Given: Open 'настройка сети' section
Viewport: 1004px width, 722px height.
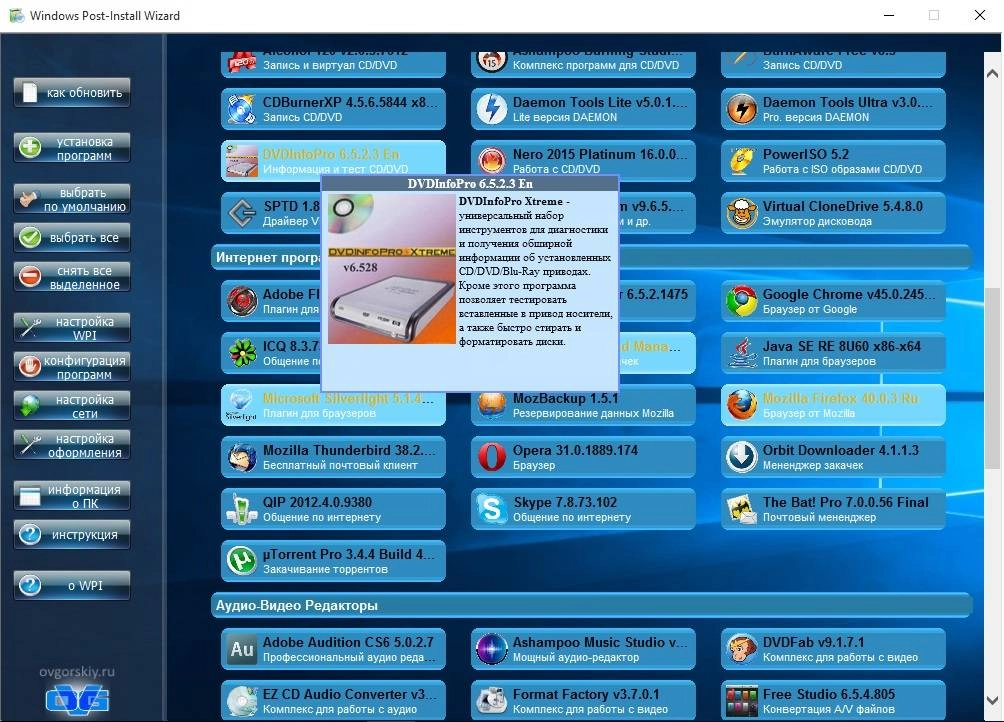Looking at the screenshot, I should pos(72,406).
